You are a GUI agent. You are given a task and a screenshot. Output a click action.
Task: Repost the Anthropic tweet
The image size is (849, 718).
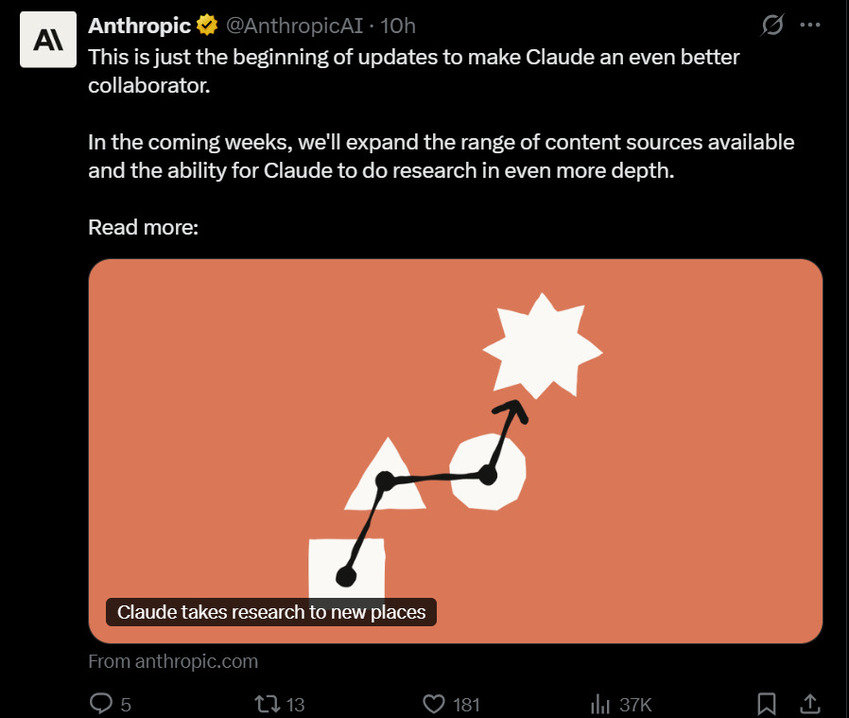pyautogui.click(x=268, y=704)
